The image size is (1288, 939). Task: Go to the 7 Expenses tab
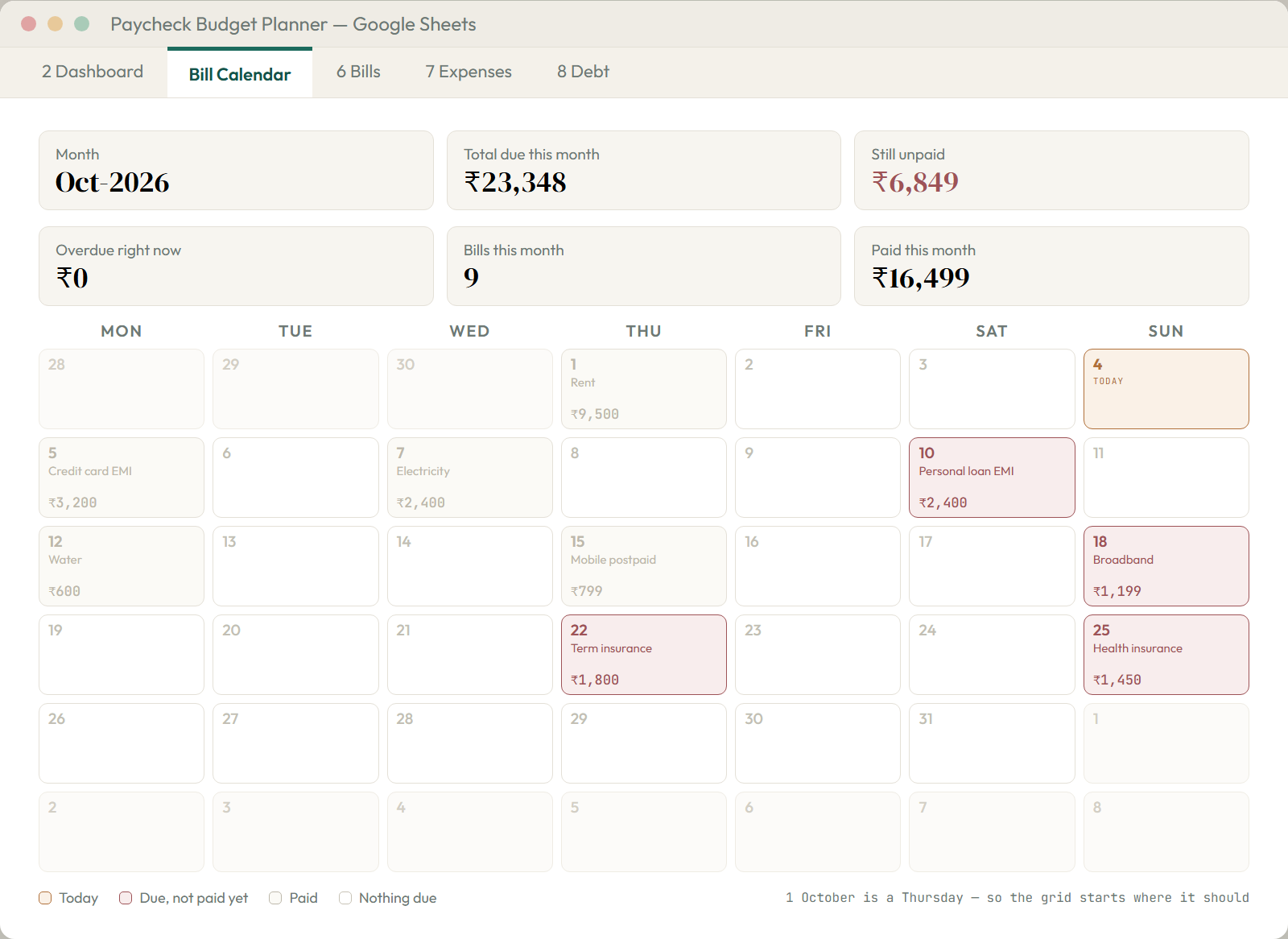coord(469,72)
